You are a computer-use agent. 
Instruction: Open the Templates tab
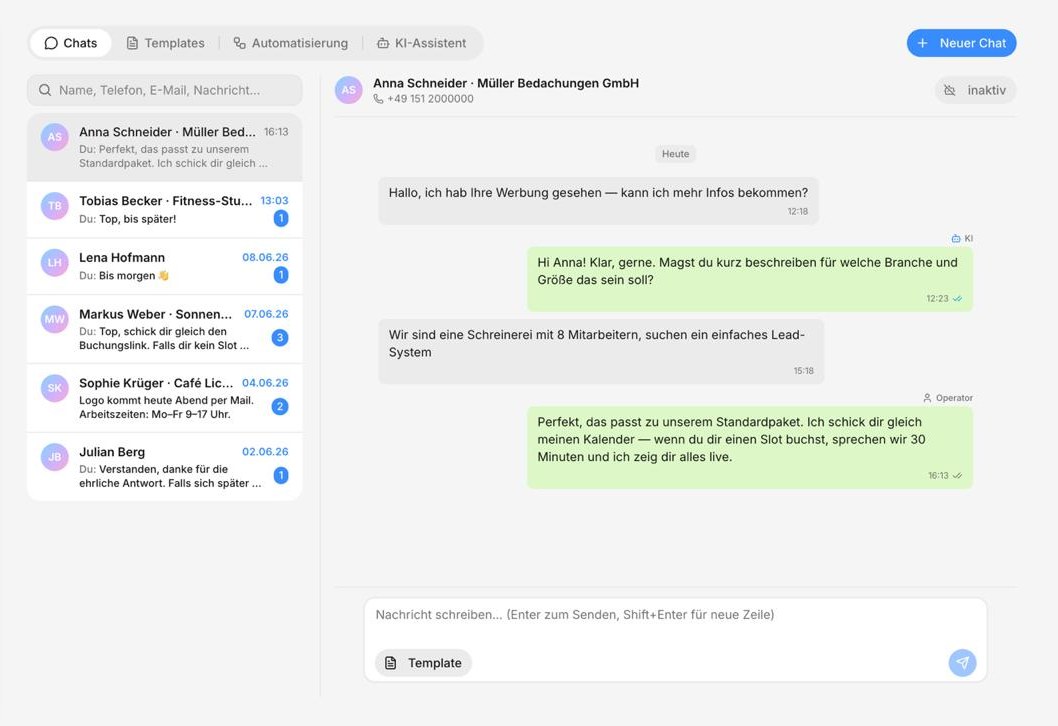tap(165, 43)
